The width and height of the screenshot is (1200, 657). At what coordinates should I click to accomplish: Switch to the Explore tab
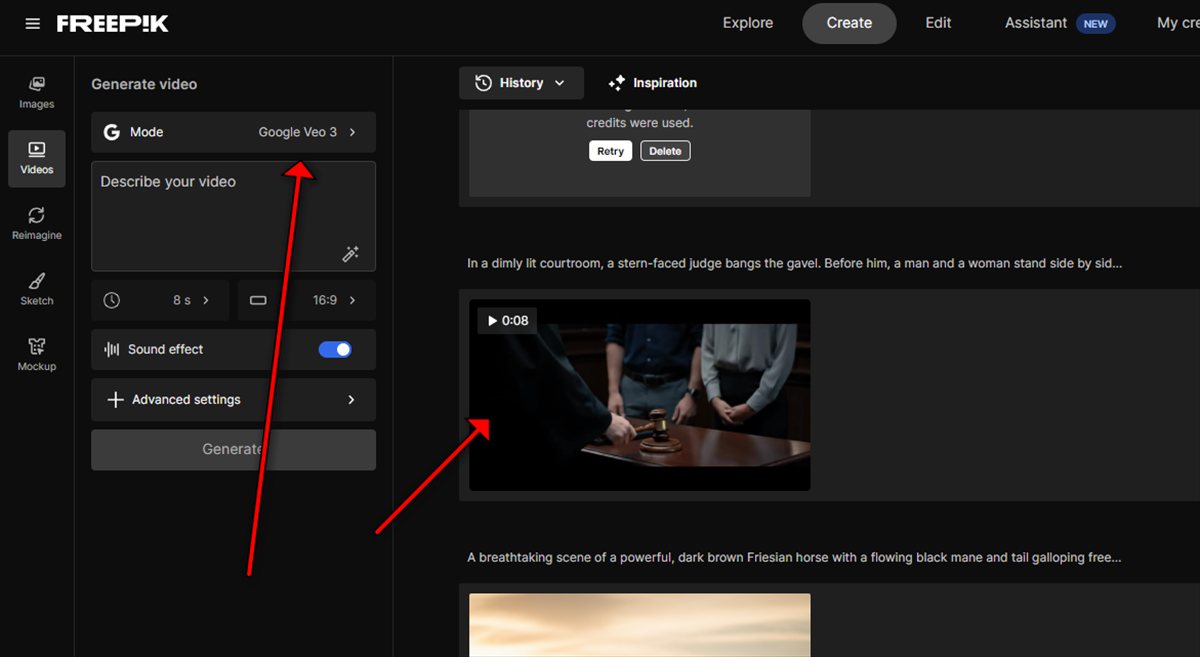pos(748,23)
